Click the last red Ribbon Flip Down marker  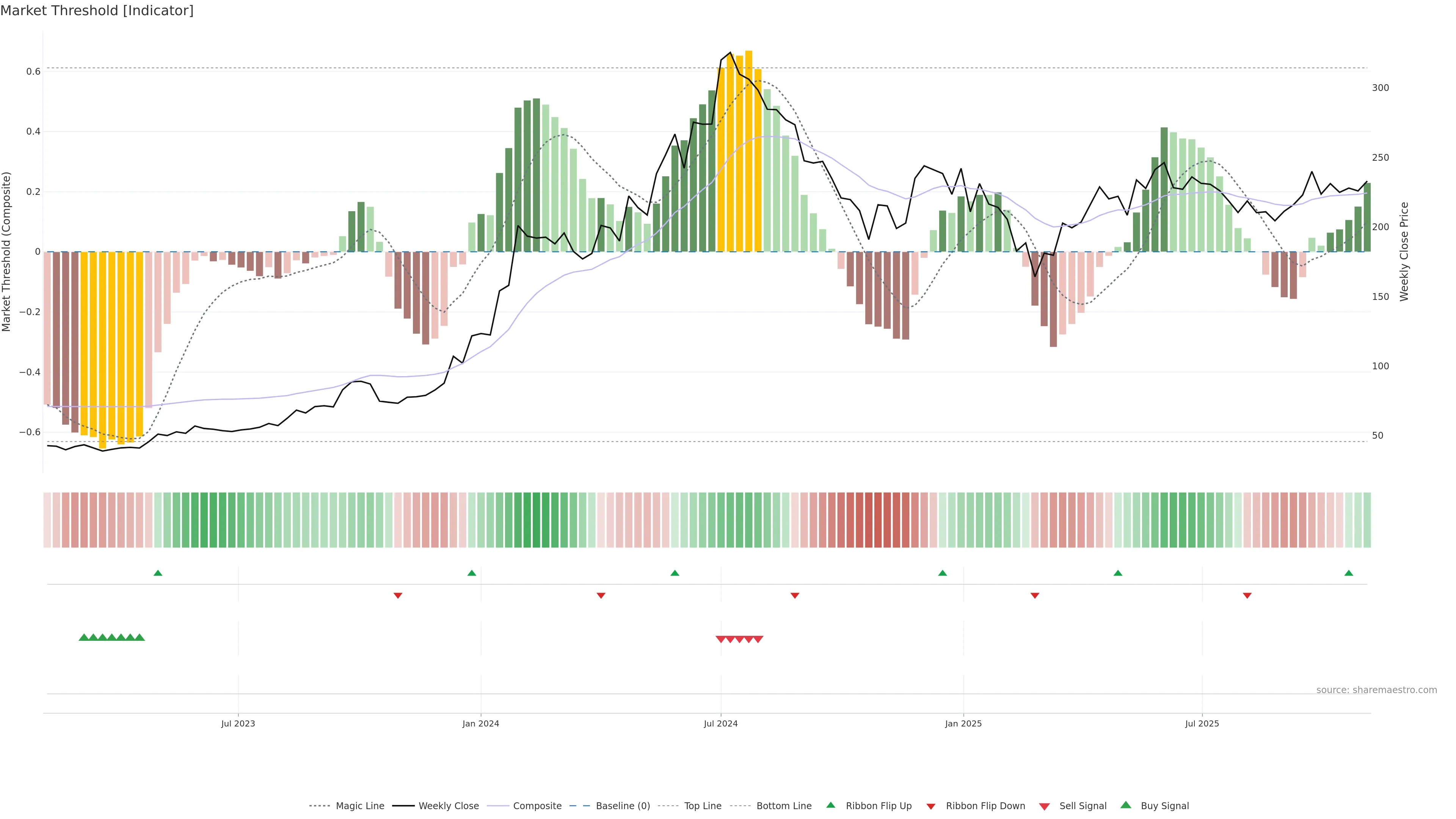point(1247,595)
